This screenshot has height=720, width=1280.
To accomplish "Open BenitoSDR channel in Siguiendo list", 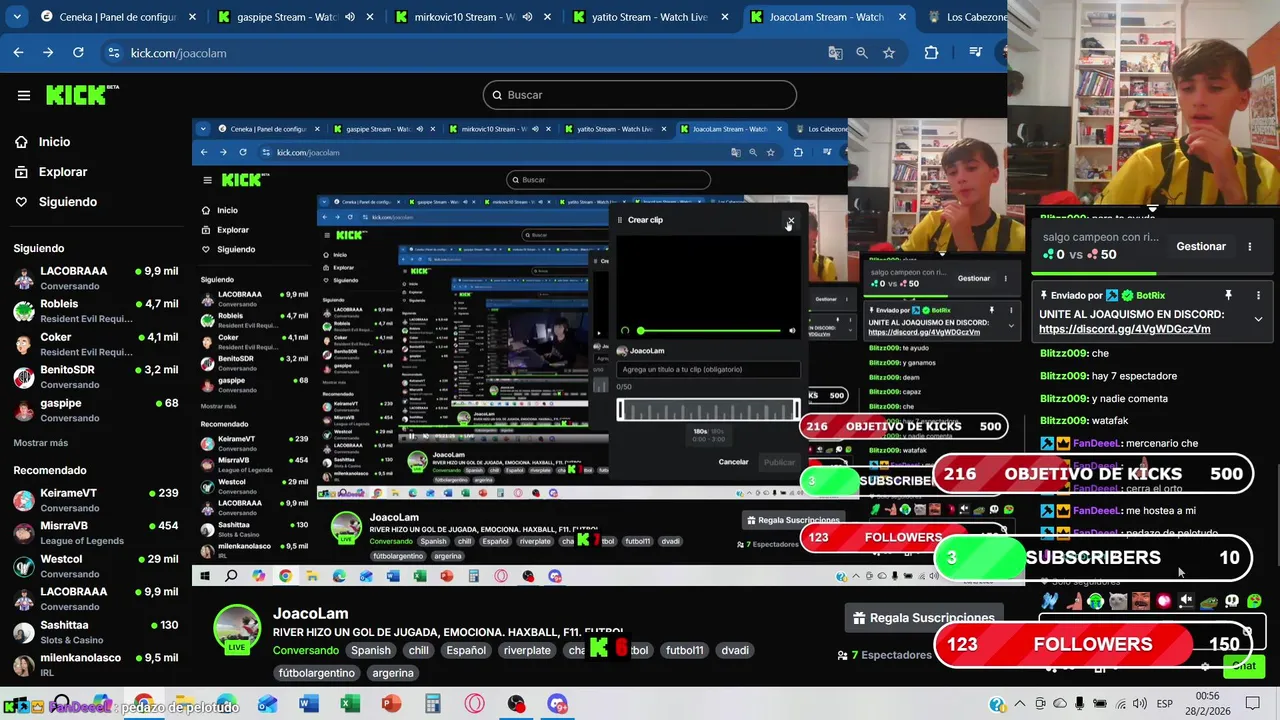I will (x=95, y=377).
